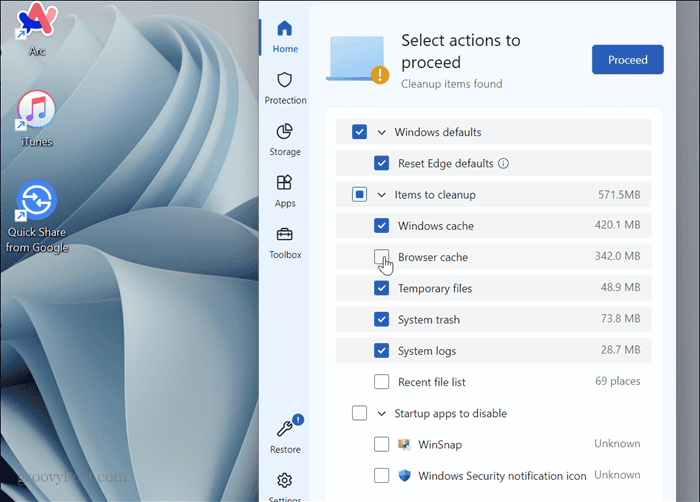Check Recent file list
The image size is (700, 502).
point(381,382)
